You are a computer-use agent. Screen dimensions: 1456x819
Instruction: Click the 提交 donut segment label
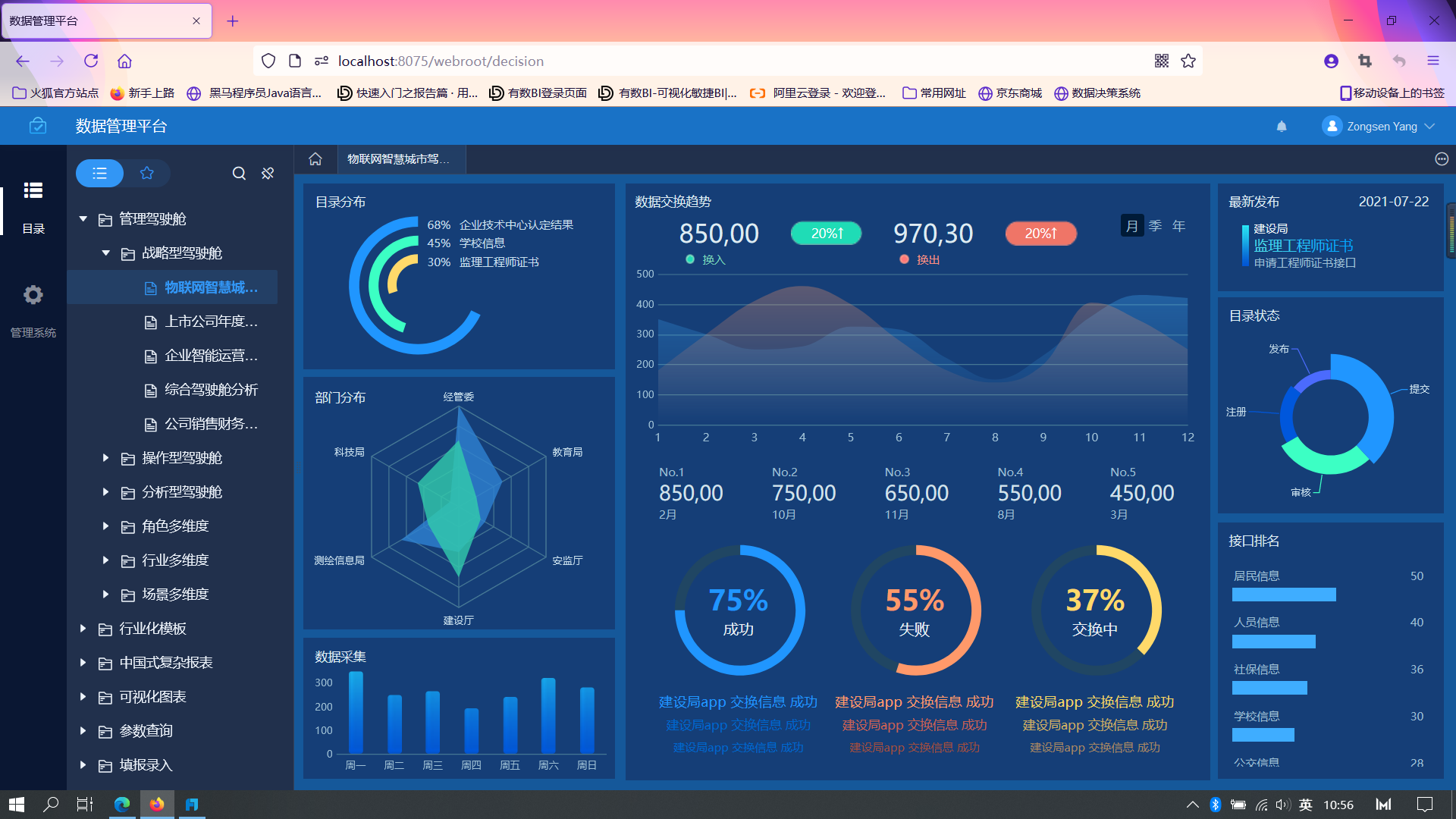(x=1419, y=389)
